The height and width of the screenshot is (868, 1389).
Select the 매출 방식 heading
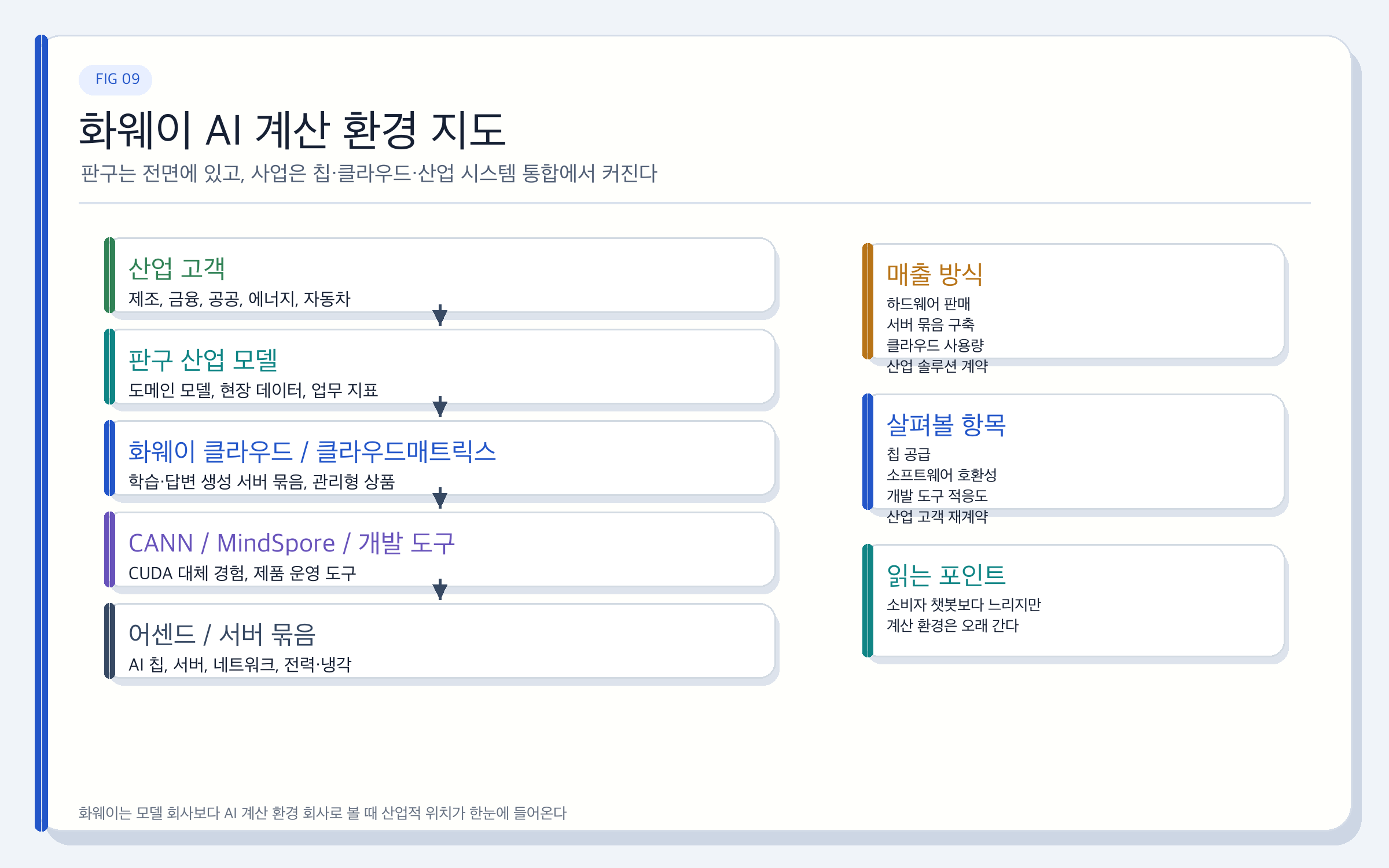[935, 274]
